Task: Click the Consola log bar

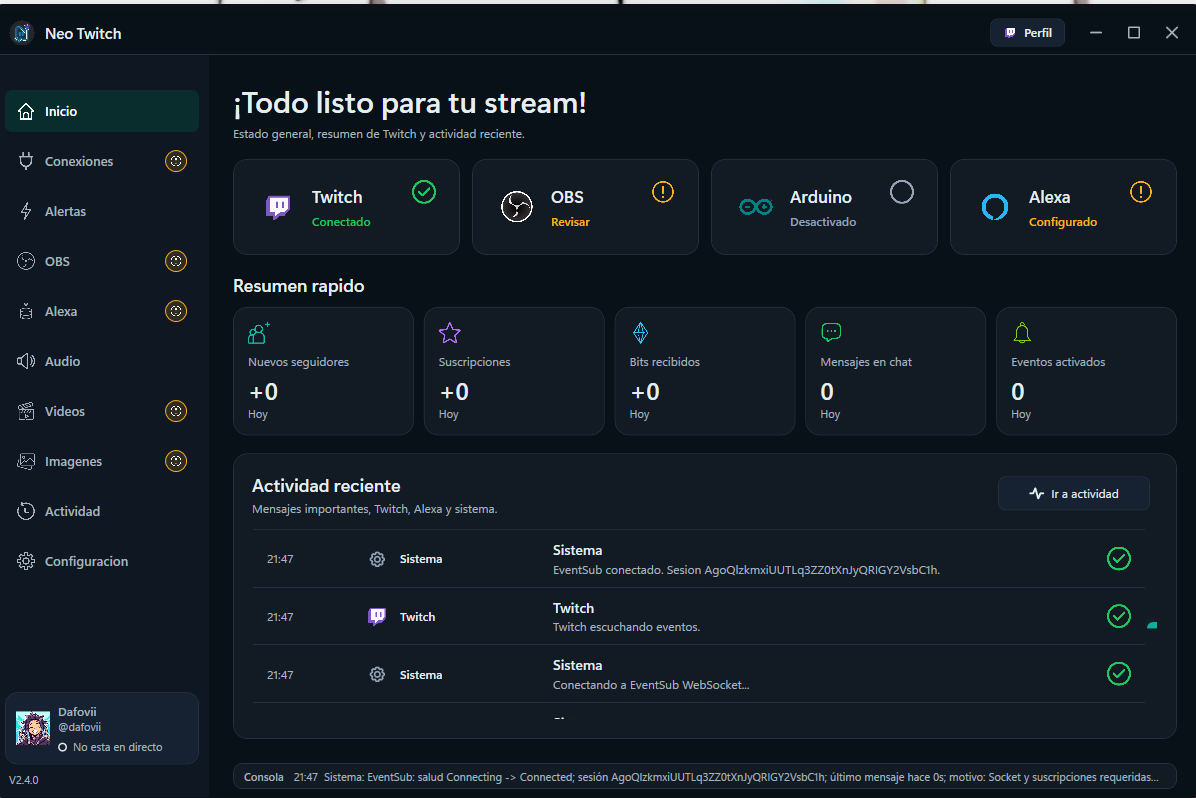Action: (704, 777)
